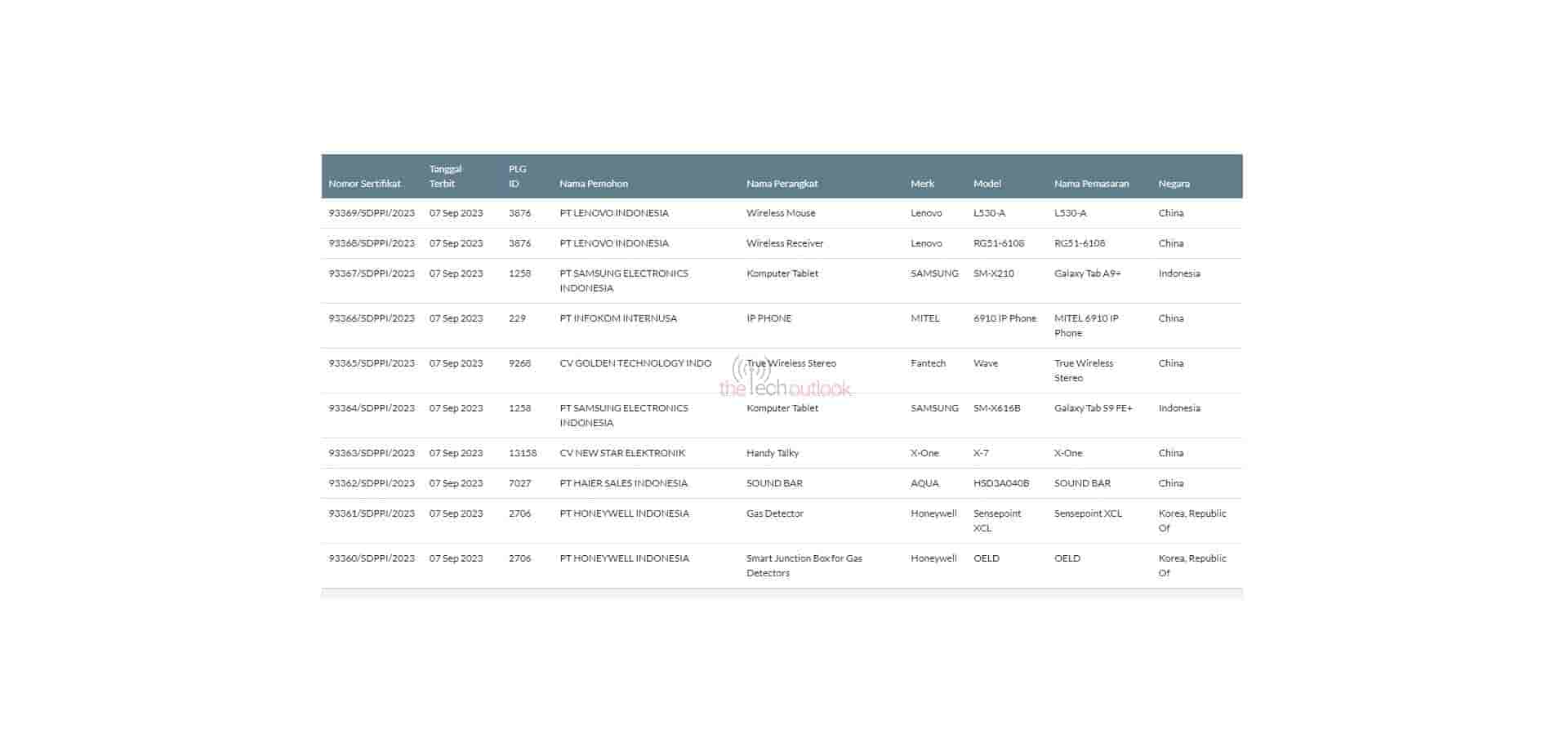Click the PLG ID column header

(x=517, y=176)
